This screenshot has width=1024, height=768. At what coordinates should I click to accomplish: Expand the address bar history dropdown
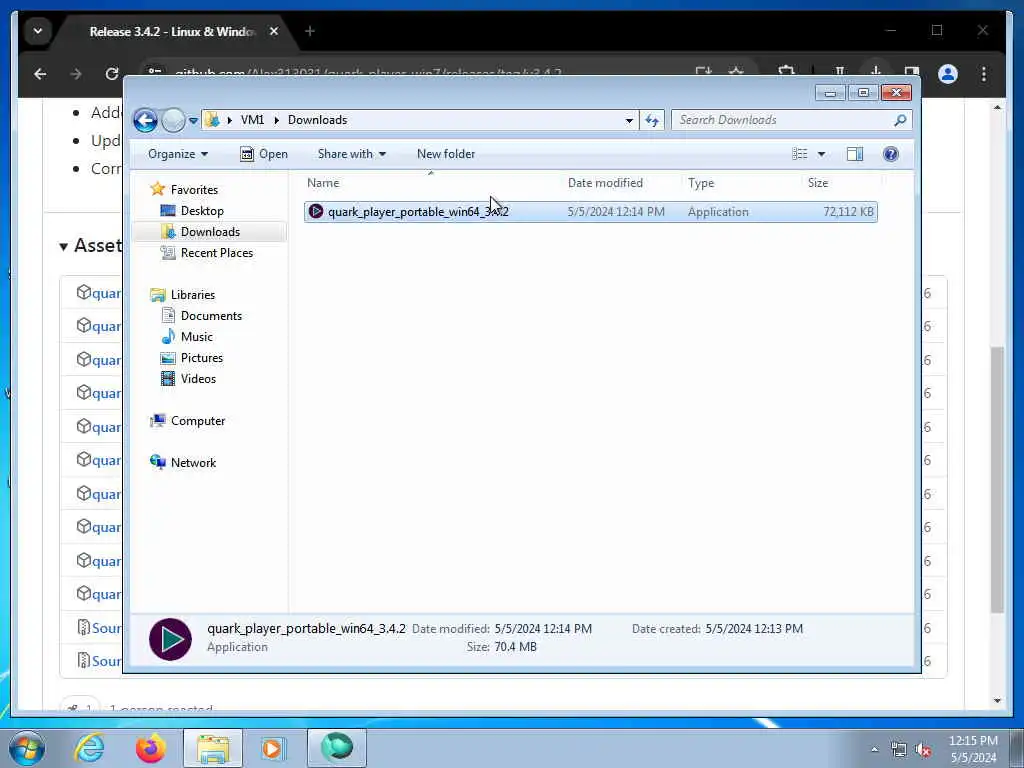[629, 121]
